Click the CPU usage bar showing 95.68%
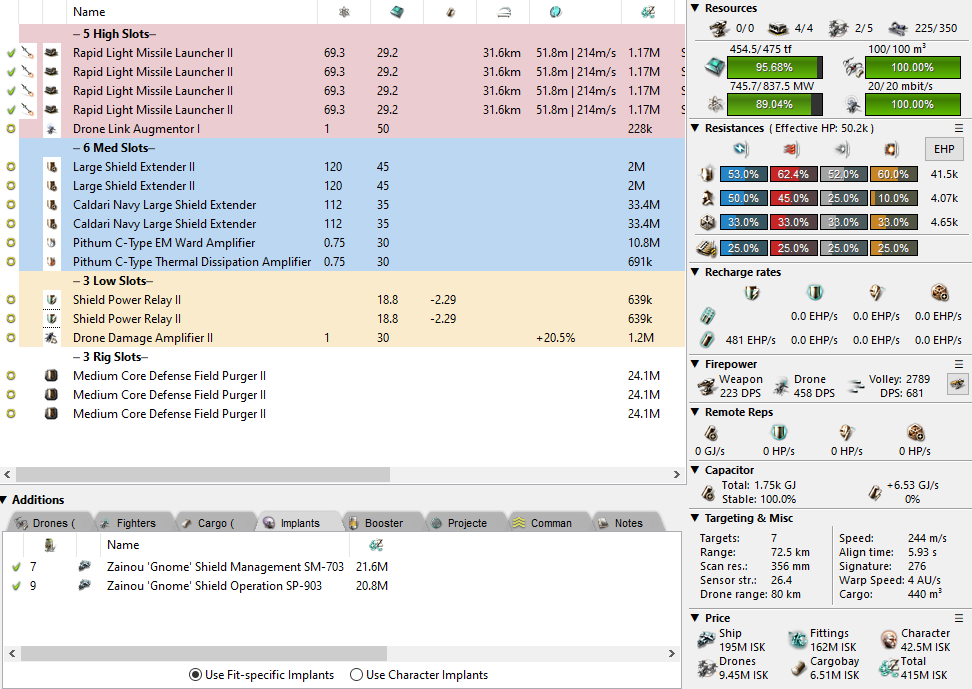 tap(775, 69)
